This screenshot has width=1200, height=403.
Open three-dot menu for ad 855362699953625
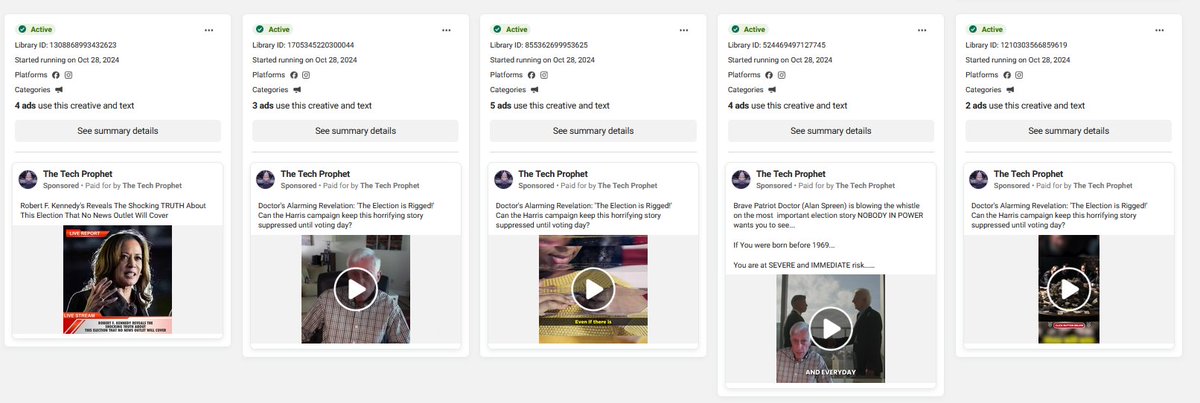684,30
